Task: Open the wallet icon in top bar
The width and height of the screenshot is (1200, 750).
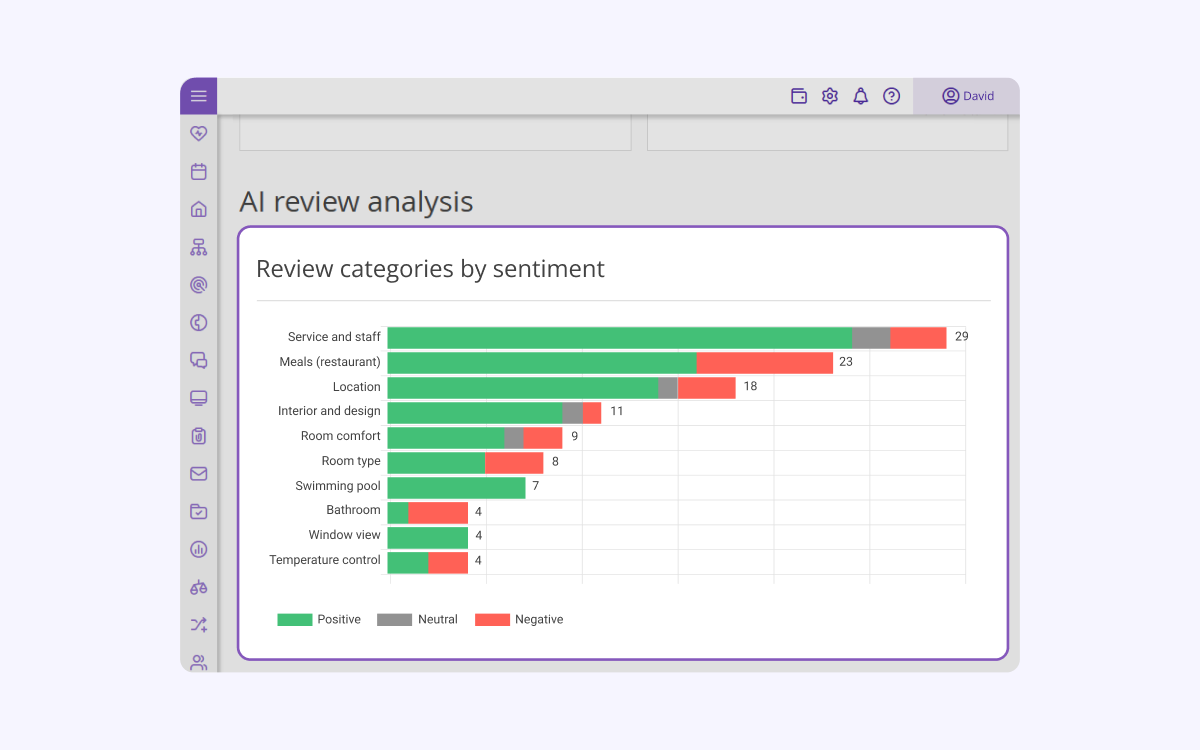Action: click(799, 96)
